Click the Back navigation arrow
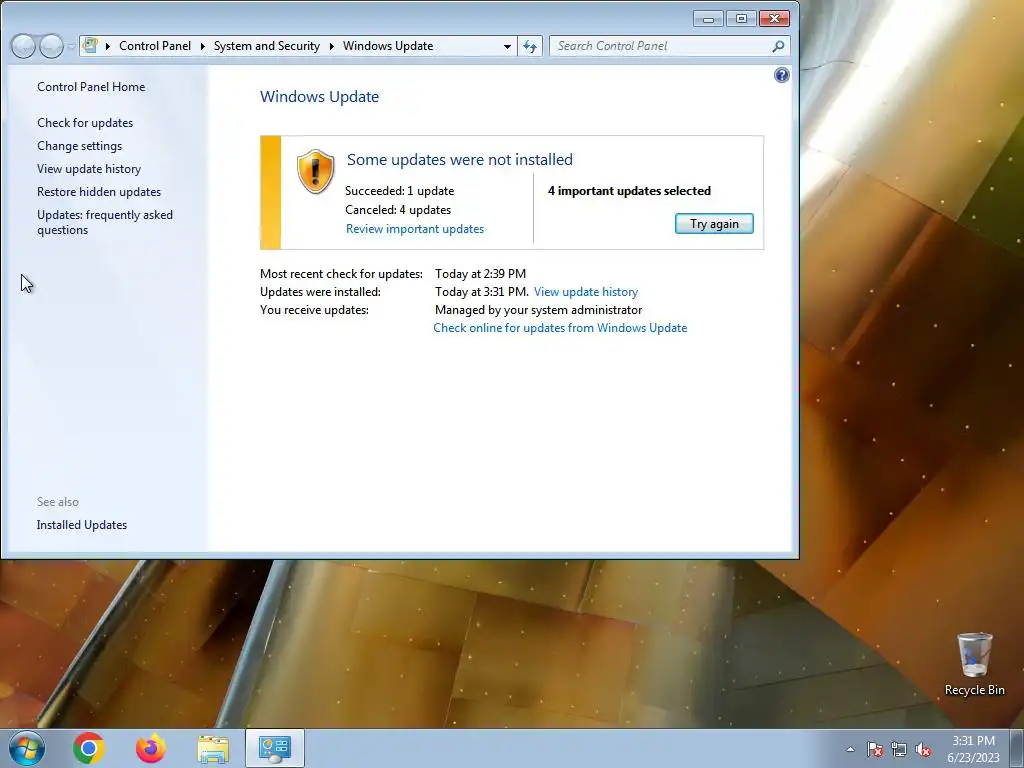 pyautogui.click(x=24, y=46)
